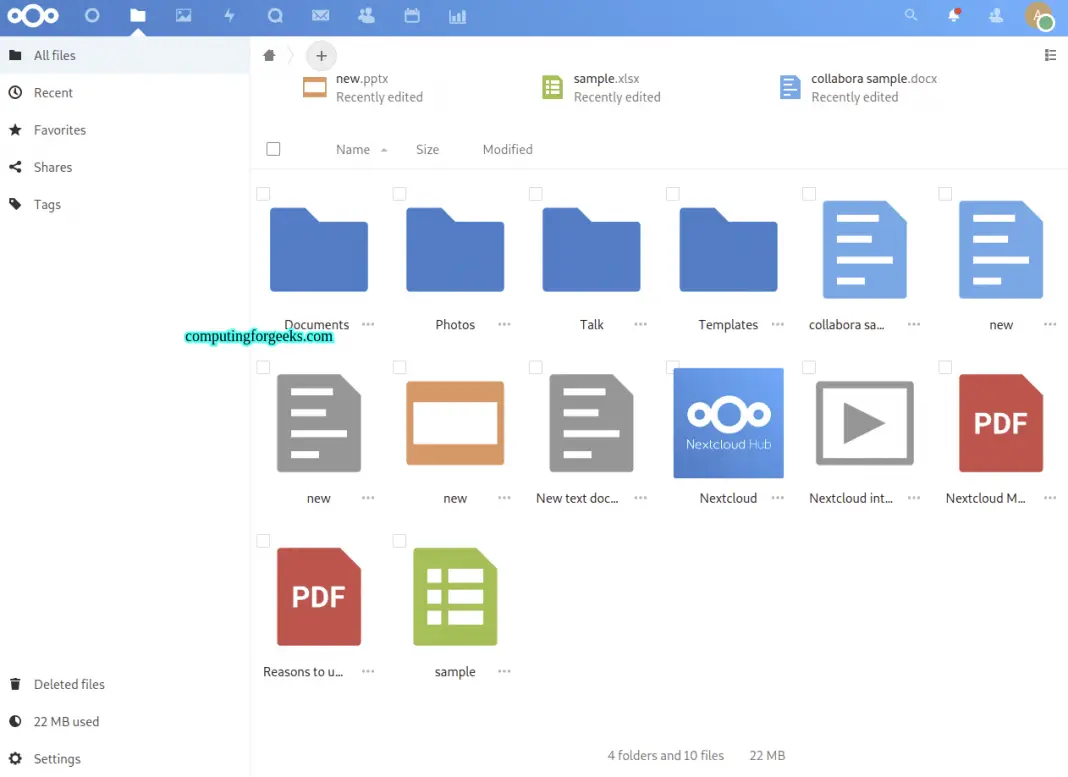Screen dimensions: 1068x777
Task: Switch the file area to list view
Action: click(1050, 55)
